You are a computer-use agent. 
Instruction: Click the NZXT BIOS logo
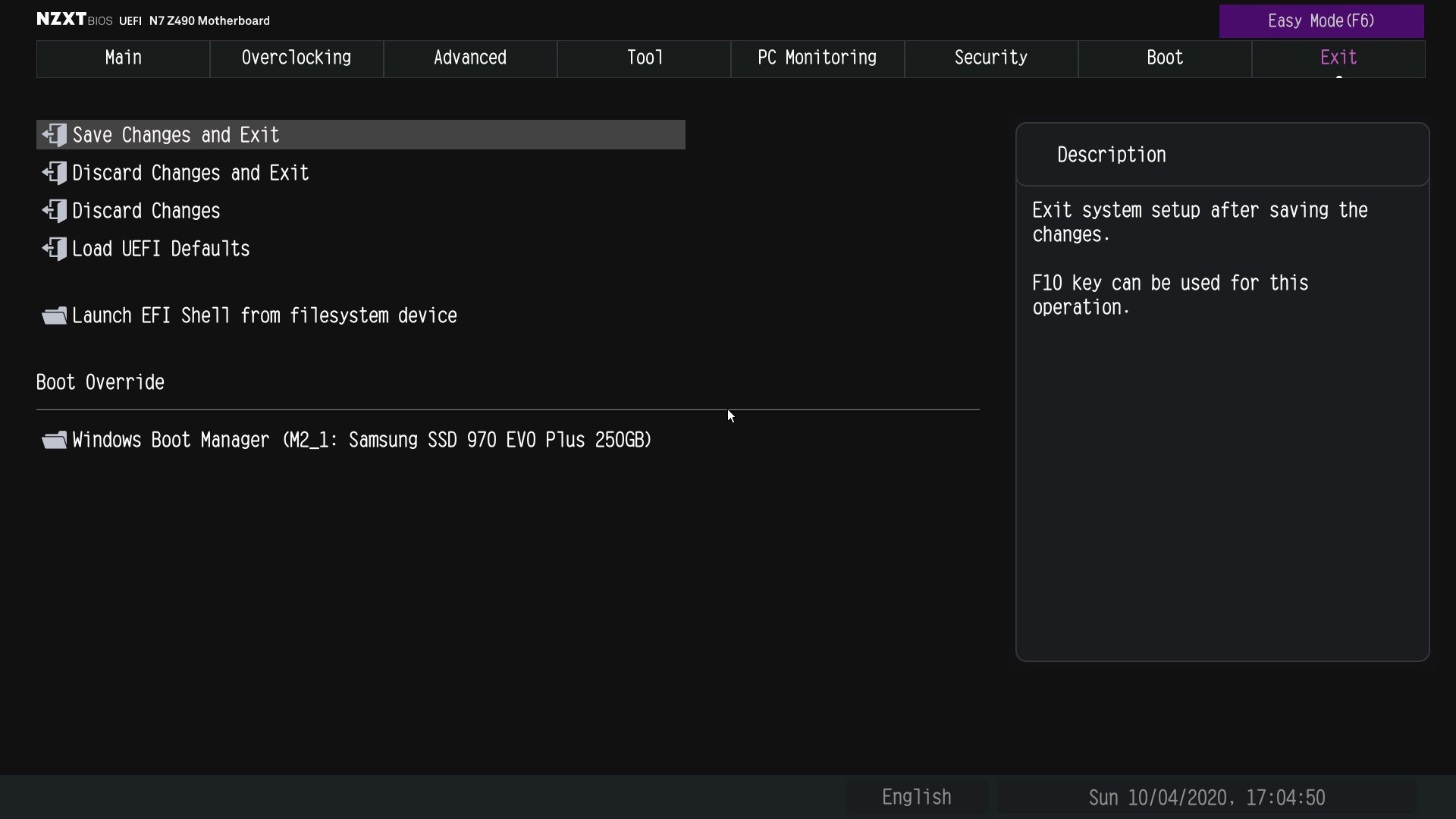(x=74, y=20)
